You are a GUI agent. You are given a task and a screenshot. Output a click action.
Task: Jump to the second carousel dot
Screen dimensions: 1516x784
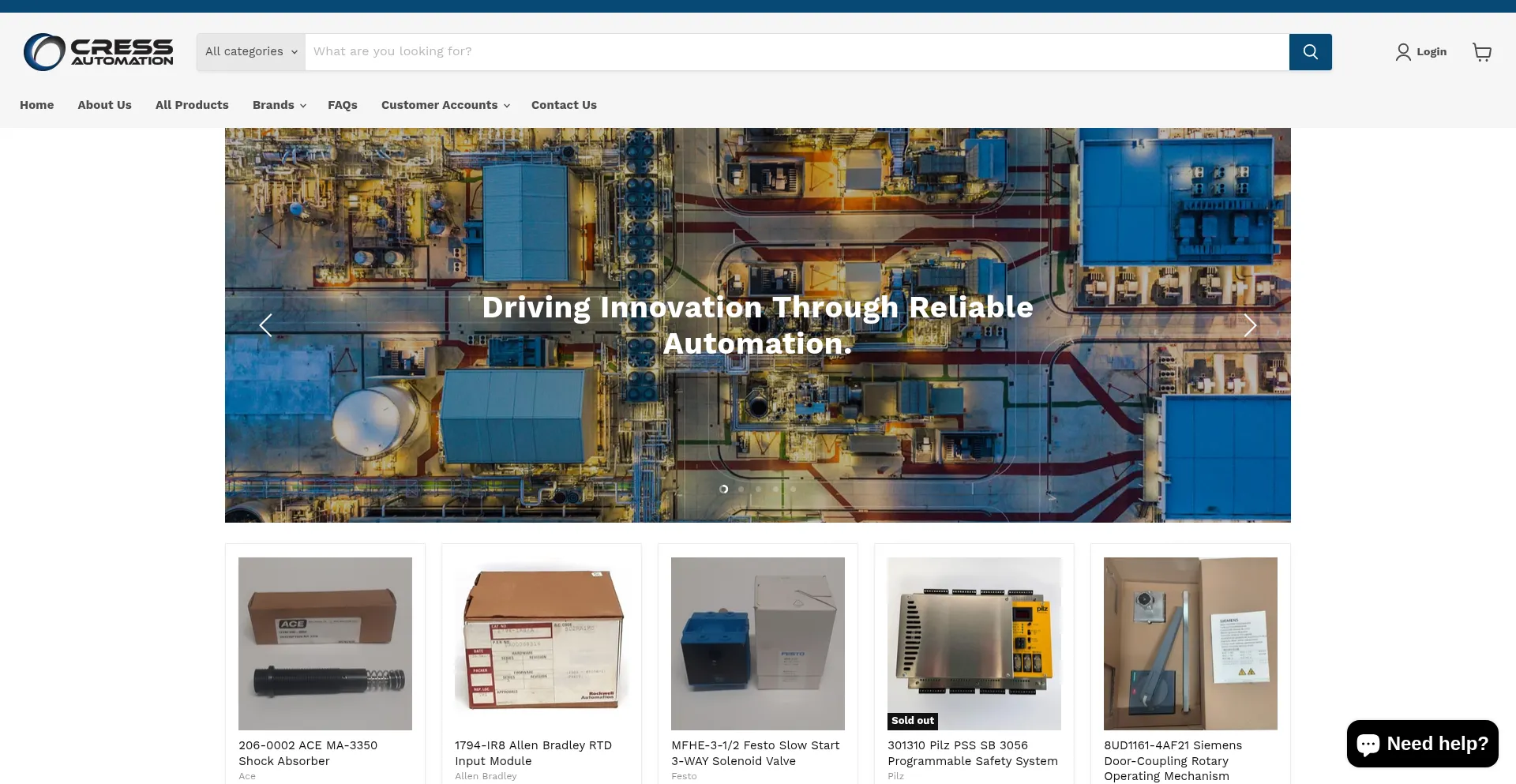tap(741, 490)
